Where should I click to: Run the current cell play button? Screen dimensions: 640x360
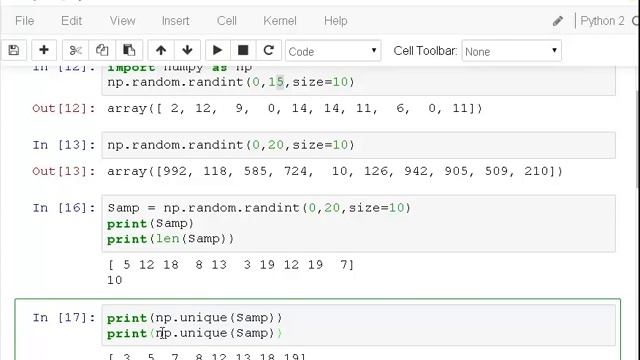218,50
